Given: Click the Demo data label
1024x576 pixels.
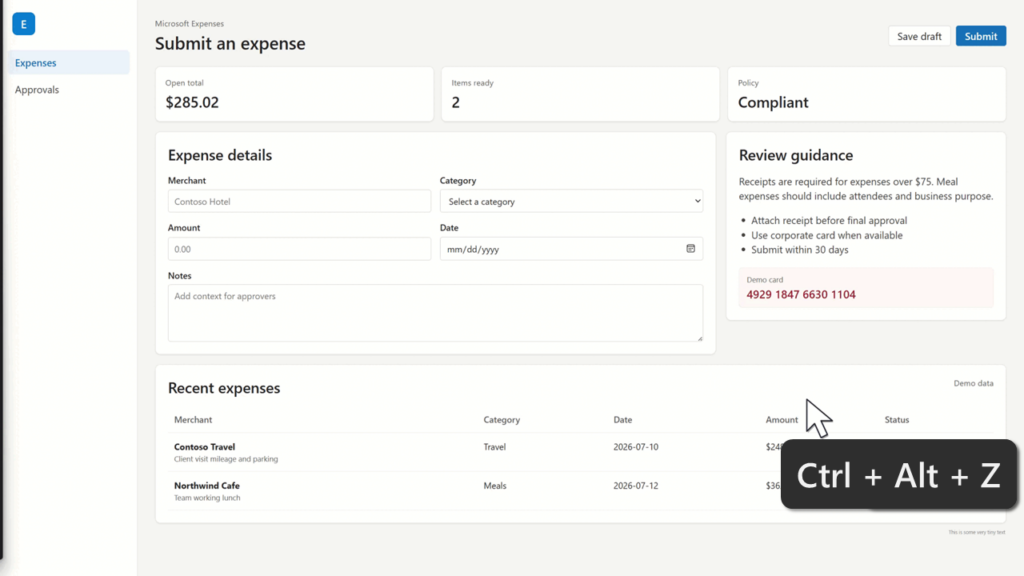Looking at the screenshot, I should (973, 383).
